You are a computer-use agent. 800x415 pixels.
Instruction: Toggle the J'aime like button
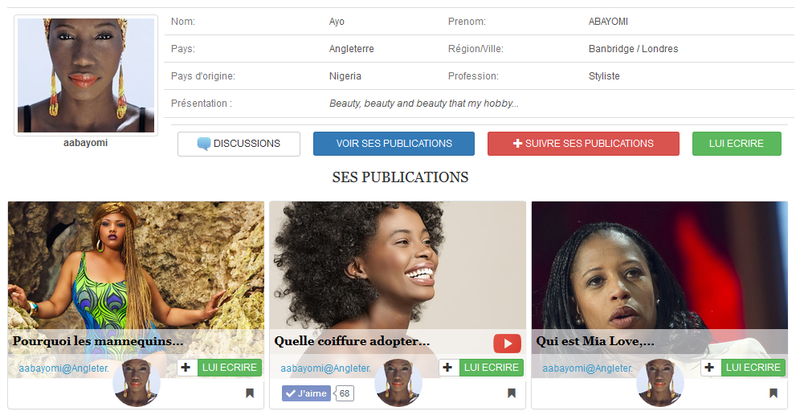(x=306, y=394)
